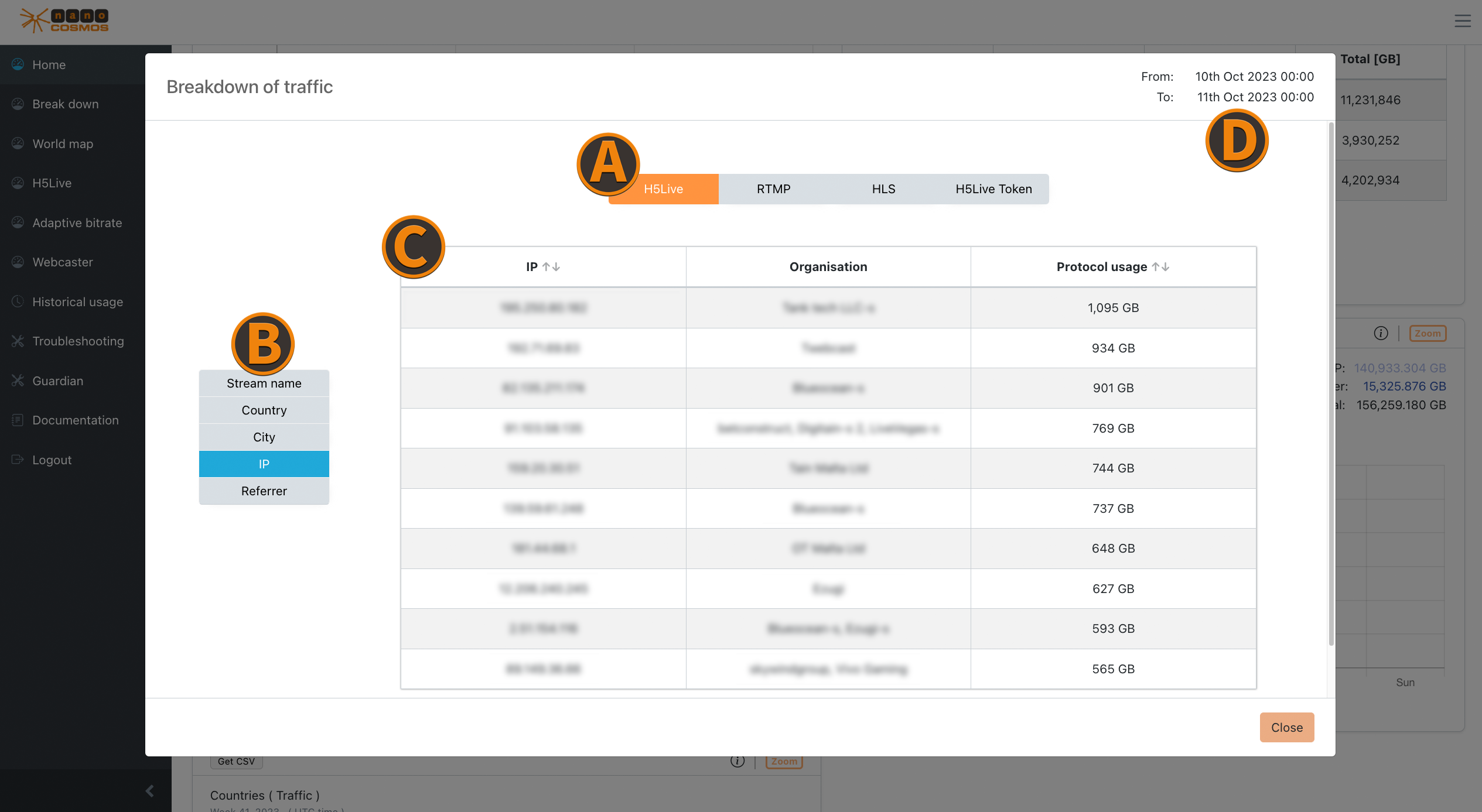
Task: Click the To date 11th Oct 2023
Action: (1255, 97)
